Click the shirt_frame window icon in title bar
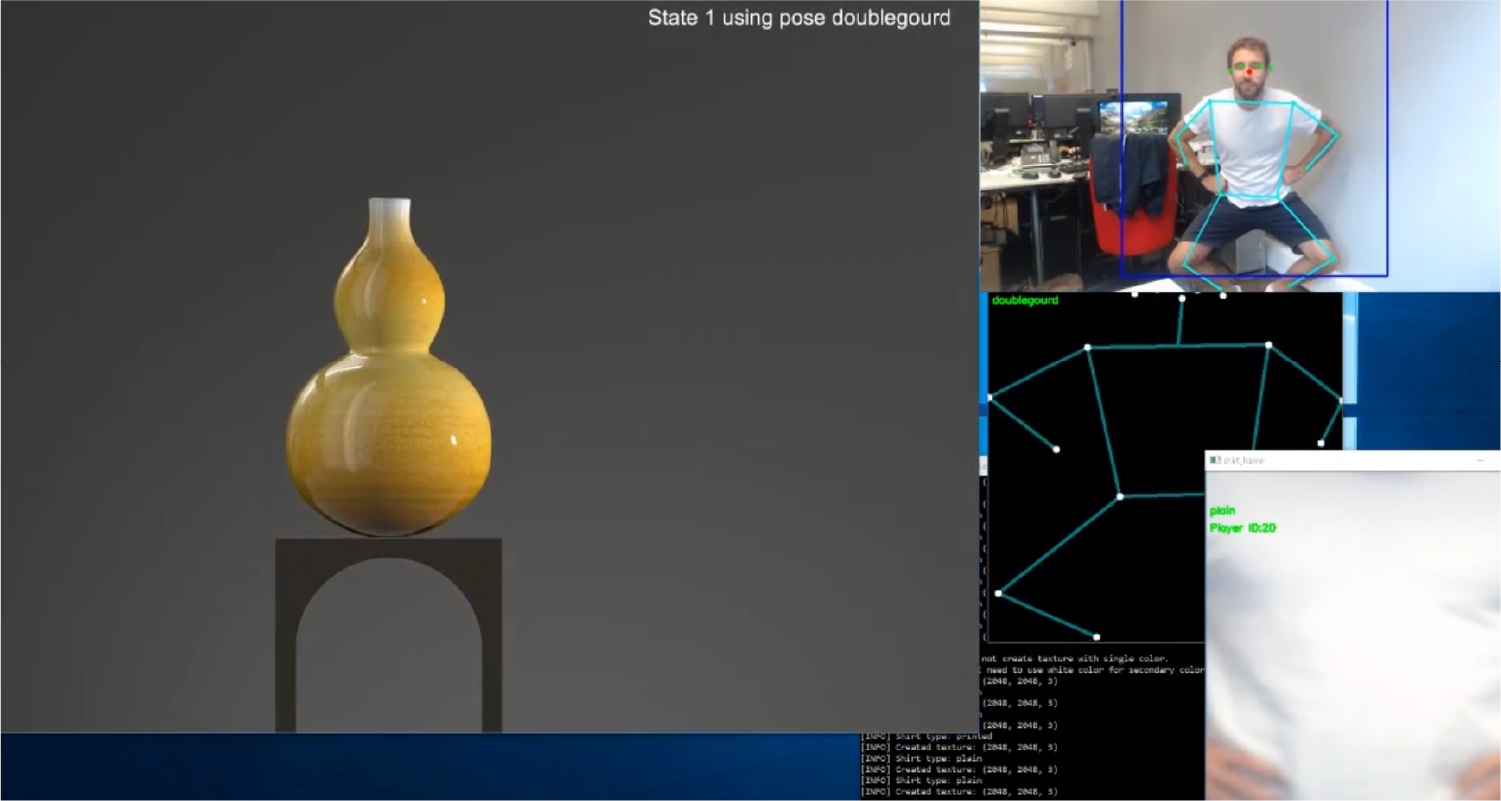The height and width of the screenshot is (801, 1501). pyautogui.click(x=1214, y=460)
